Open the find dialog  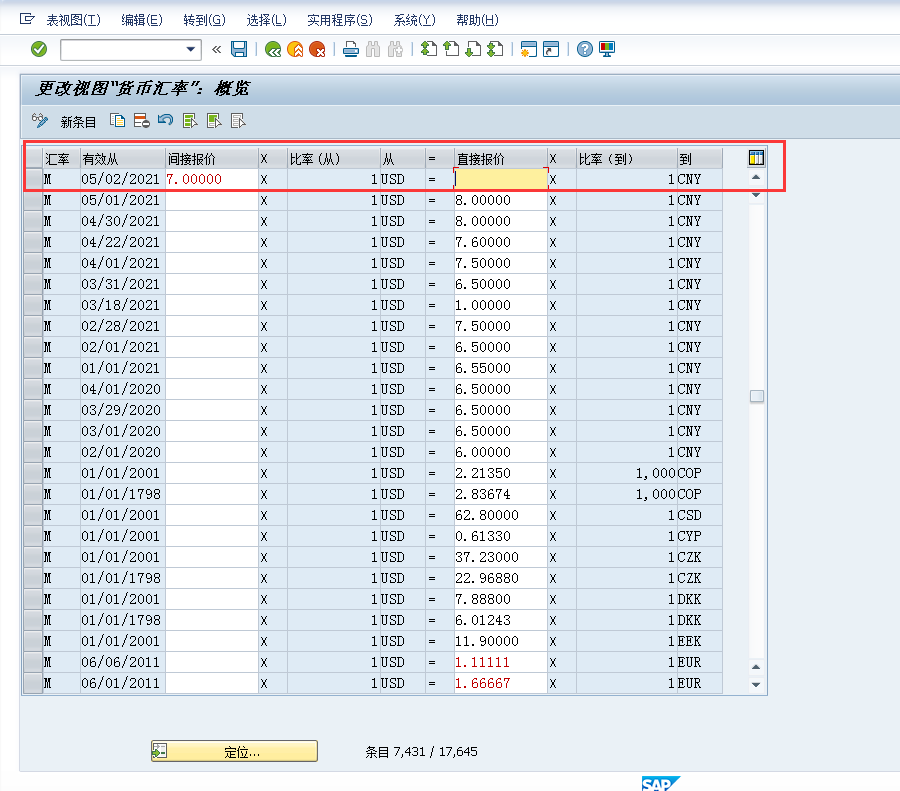(370, 48)
